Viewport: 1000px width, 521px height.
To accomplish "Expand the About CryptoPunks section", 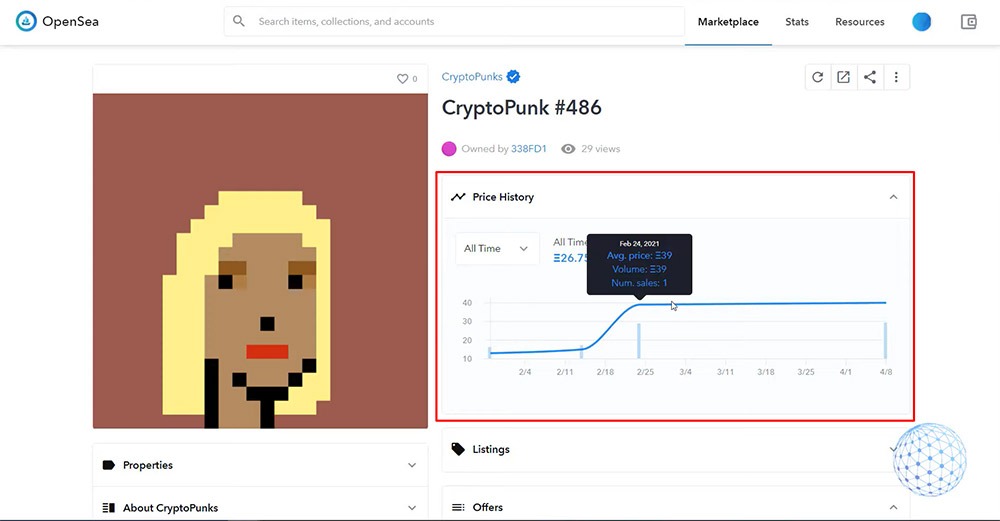I will coord(412,508).
